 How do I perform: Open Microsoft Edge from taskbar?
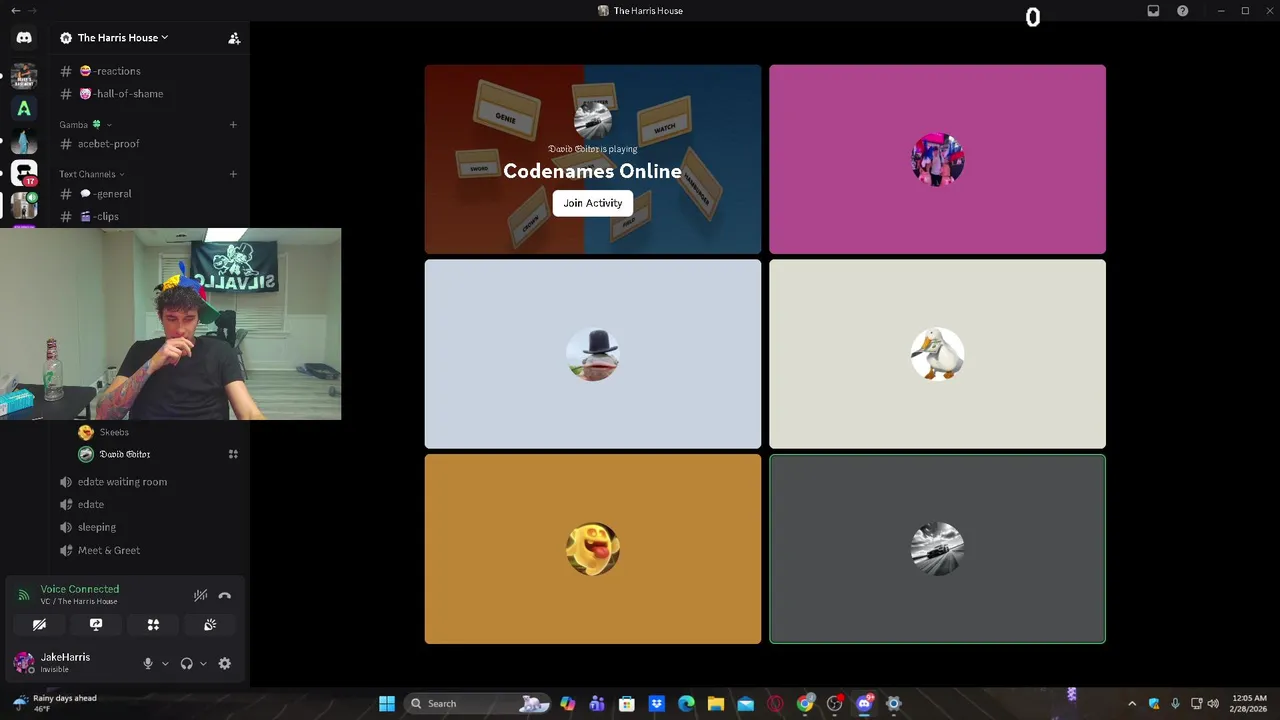tap(686, 704)
